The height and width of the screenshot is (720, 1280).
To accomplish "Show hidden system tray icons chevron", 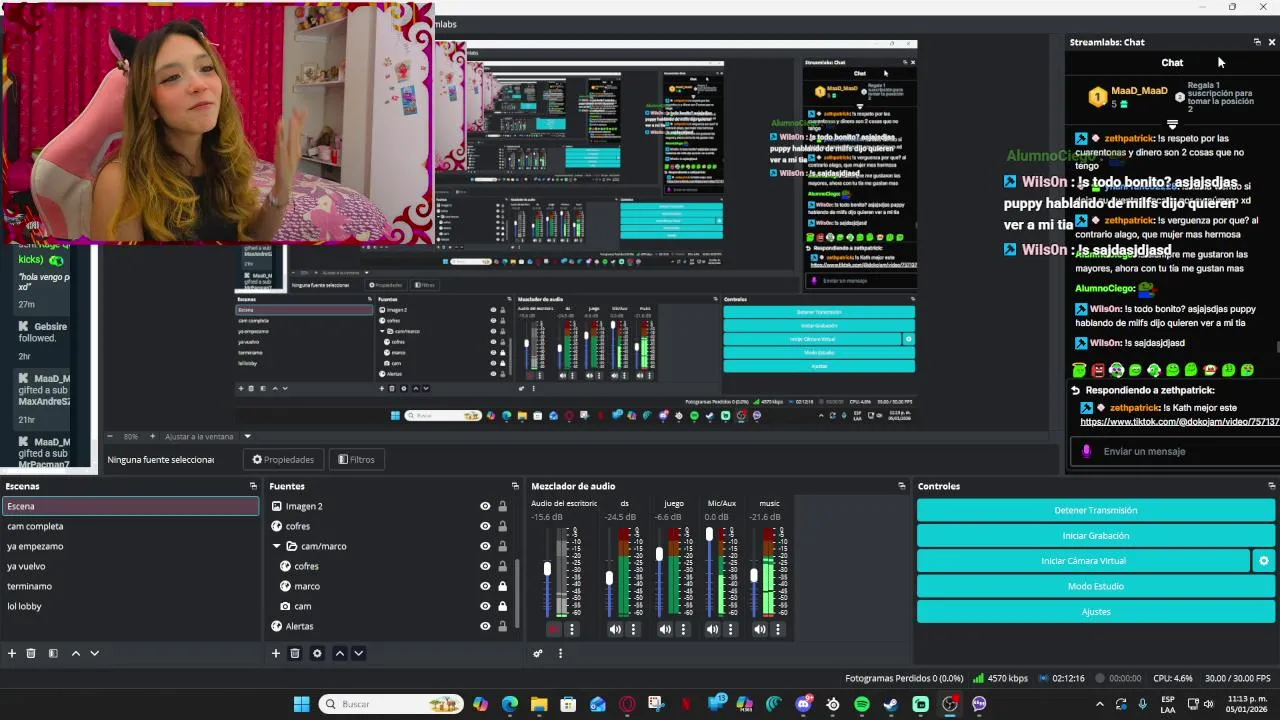I will (x=1100, y=704).
